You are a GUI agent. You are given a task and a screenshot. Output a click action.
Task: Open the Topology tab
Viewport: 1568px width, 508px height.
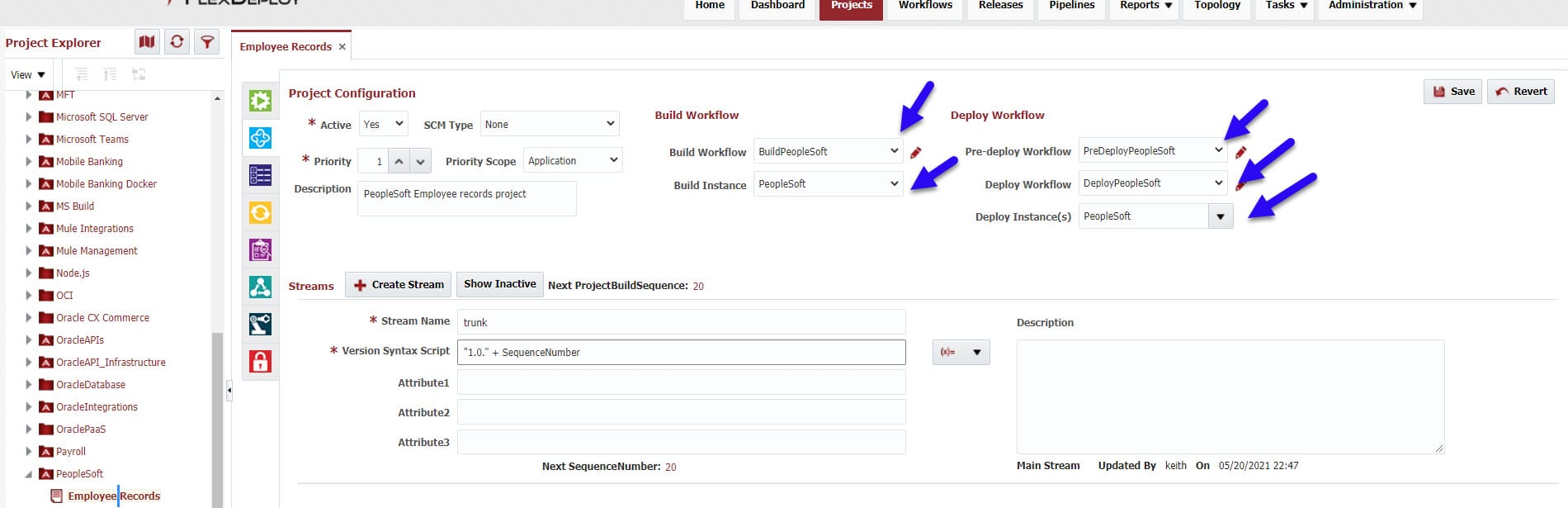(1217, 6)
